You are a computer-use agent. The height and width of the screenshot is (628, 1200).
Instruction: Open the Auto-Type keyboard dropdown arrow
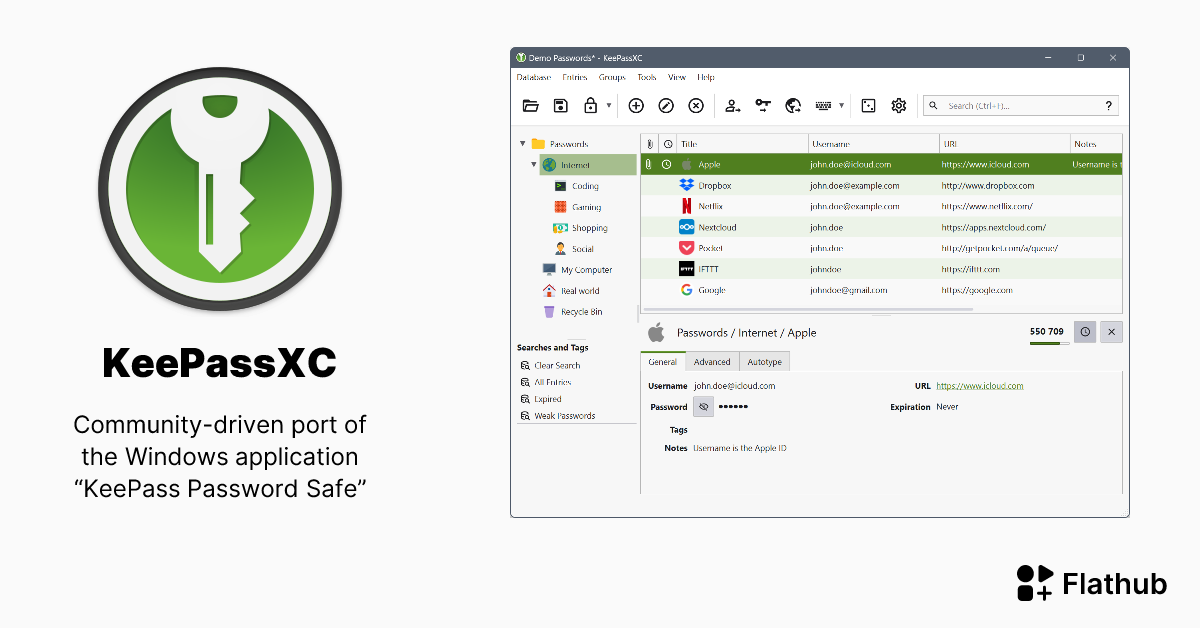pos(841,106)
